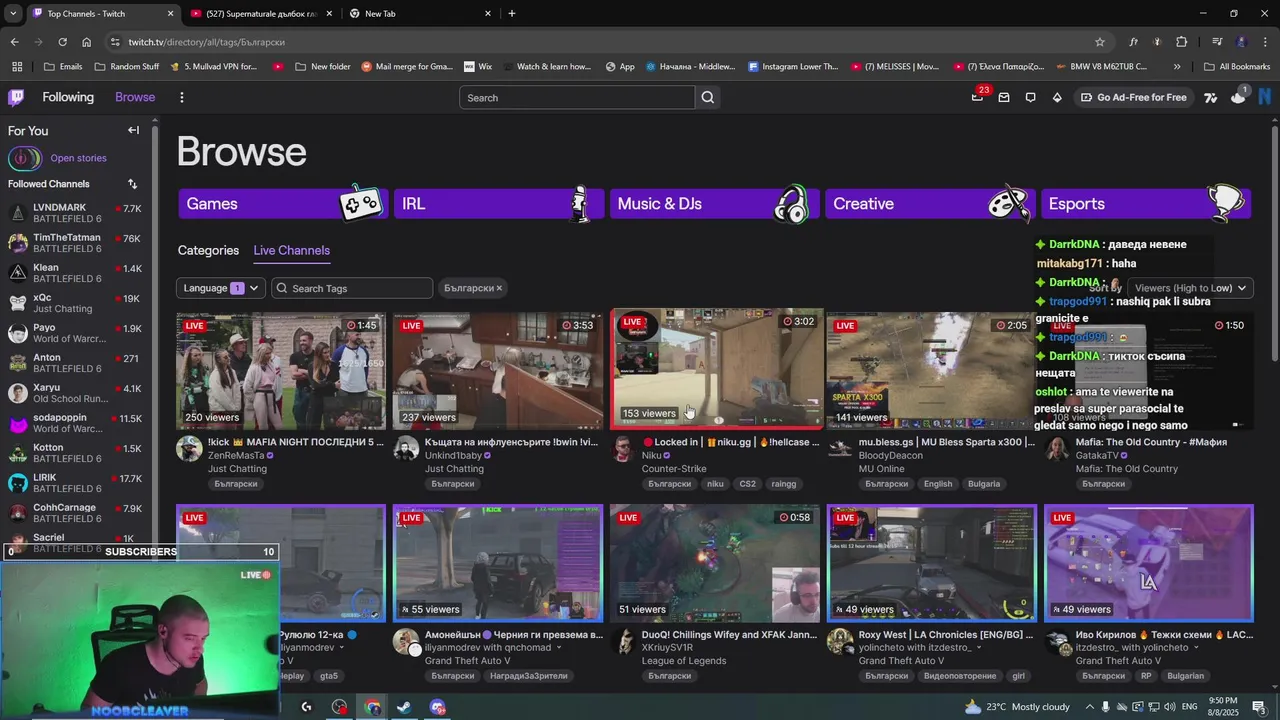1280x720 pixels.
Task: Open xQc channel in followed list
Action: (75, 302)
